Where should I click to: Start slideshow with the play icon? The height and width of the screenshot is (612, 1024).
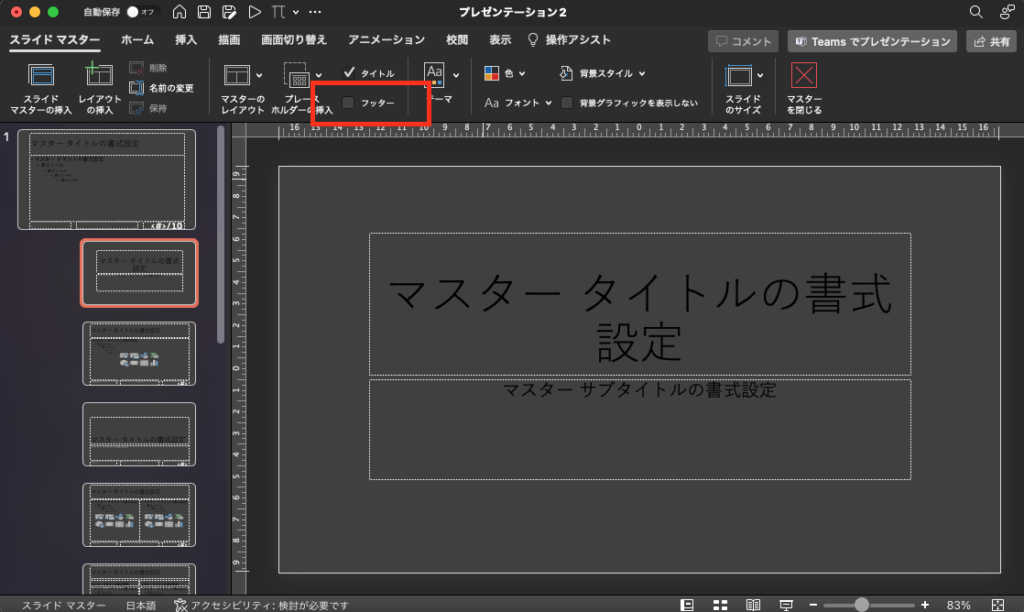255,12
